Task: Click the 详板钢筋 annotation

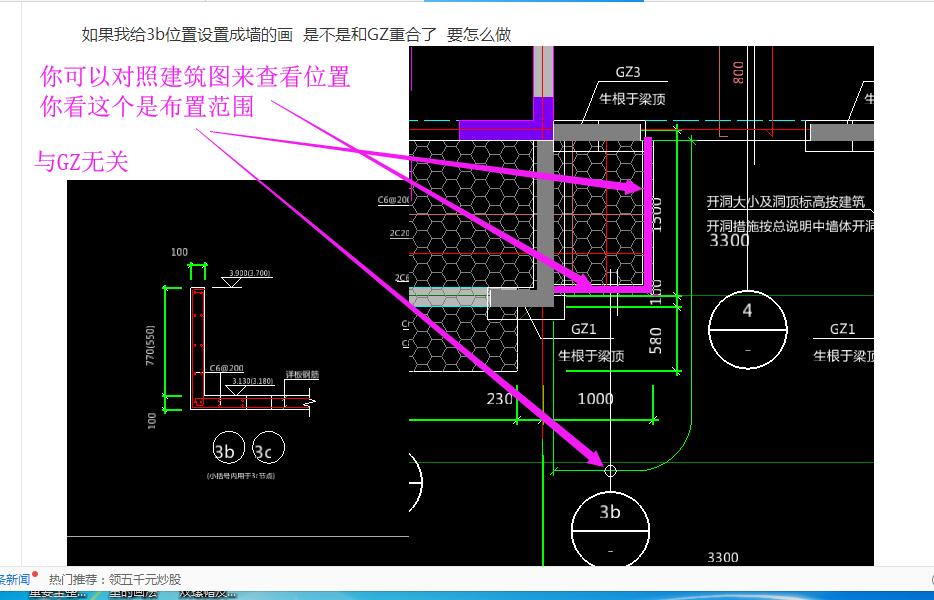Action: (x=302, y=374)
